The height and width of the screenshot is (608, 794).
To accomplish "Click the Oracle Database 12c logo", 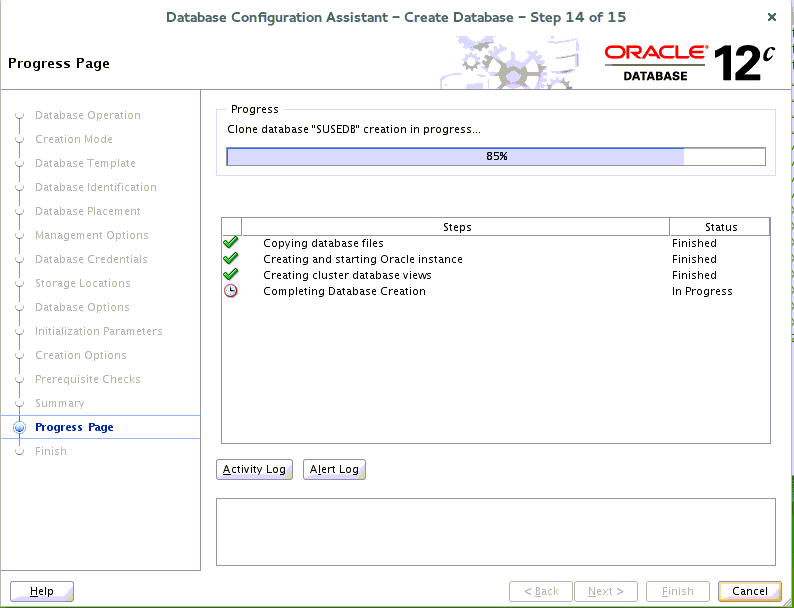I will [689, 63].
